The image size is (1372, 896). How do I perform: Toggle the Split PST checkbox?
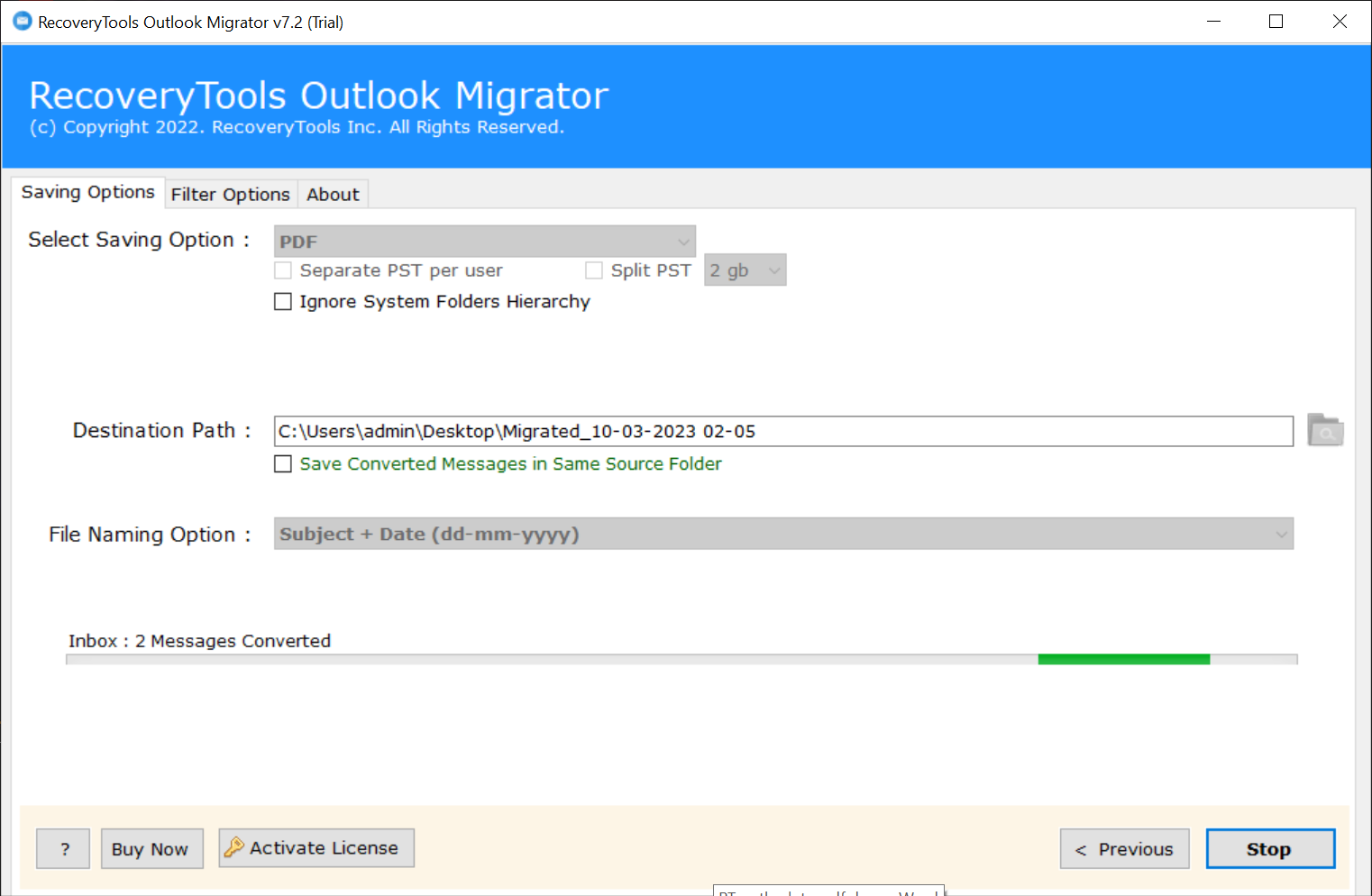click(594, 270)
